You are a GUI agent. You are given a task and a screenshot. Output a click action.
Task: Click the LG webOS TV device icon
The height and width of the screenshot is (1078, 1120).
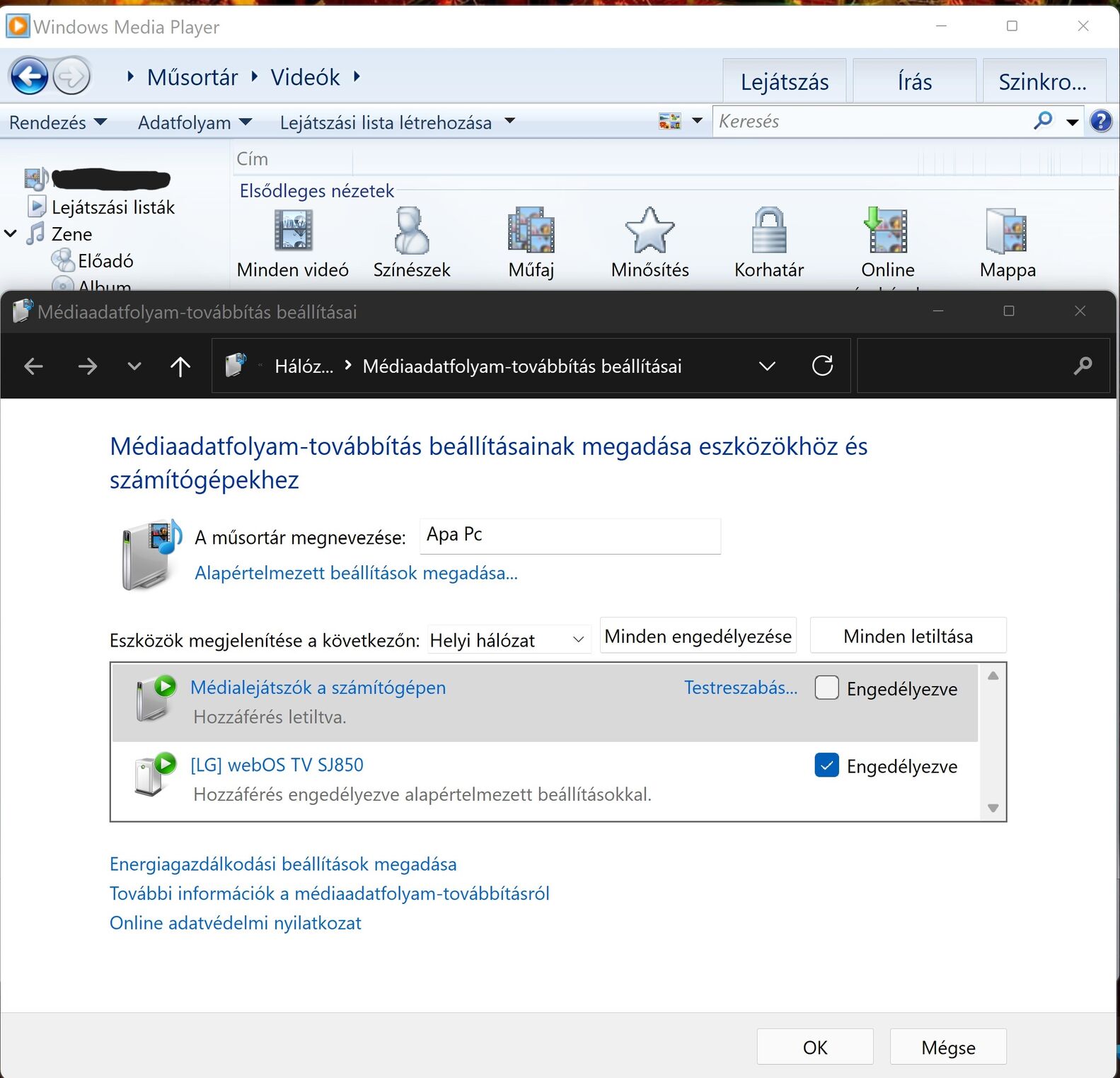pyautogui.click(x=156, y=775)
